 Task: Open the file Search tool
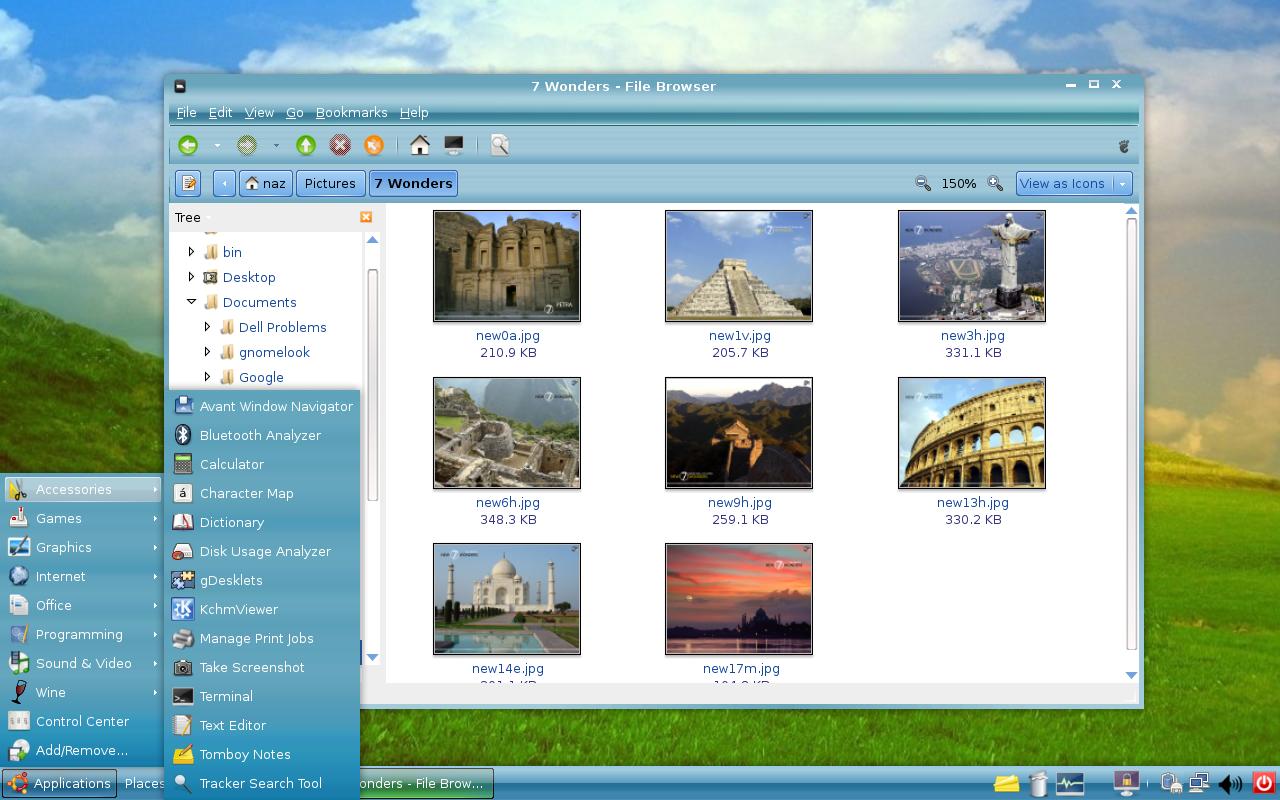[500, 146]
